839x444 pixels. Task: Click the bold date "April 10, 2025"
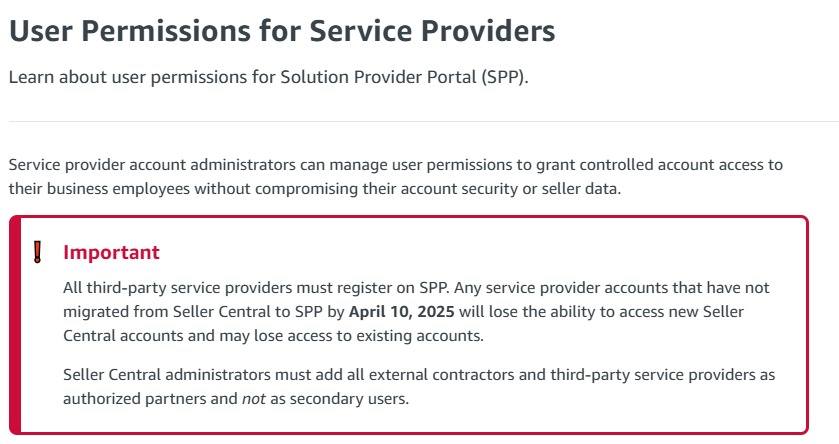click(x=401, y=311)
